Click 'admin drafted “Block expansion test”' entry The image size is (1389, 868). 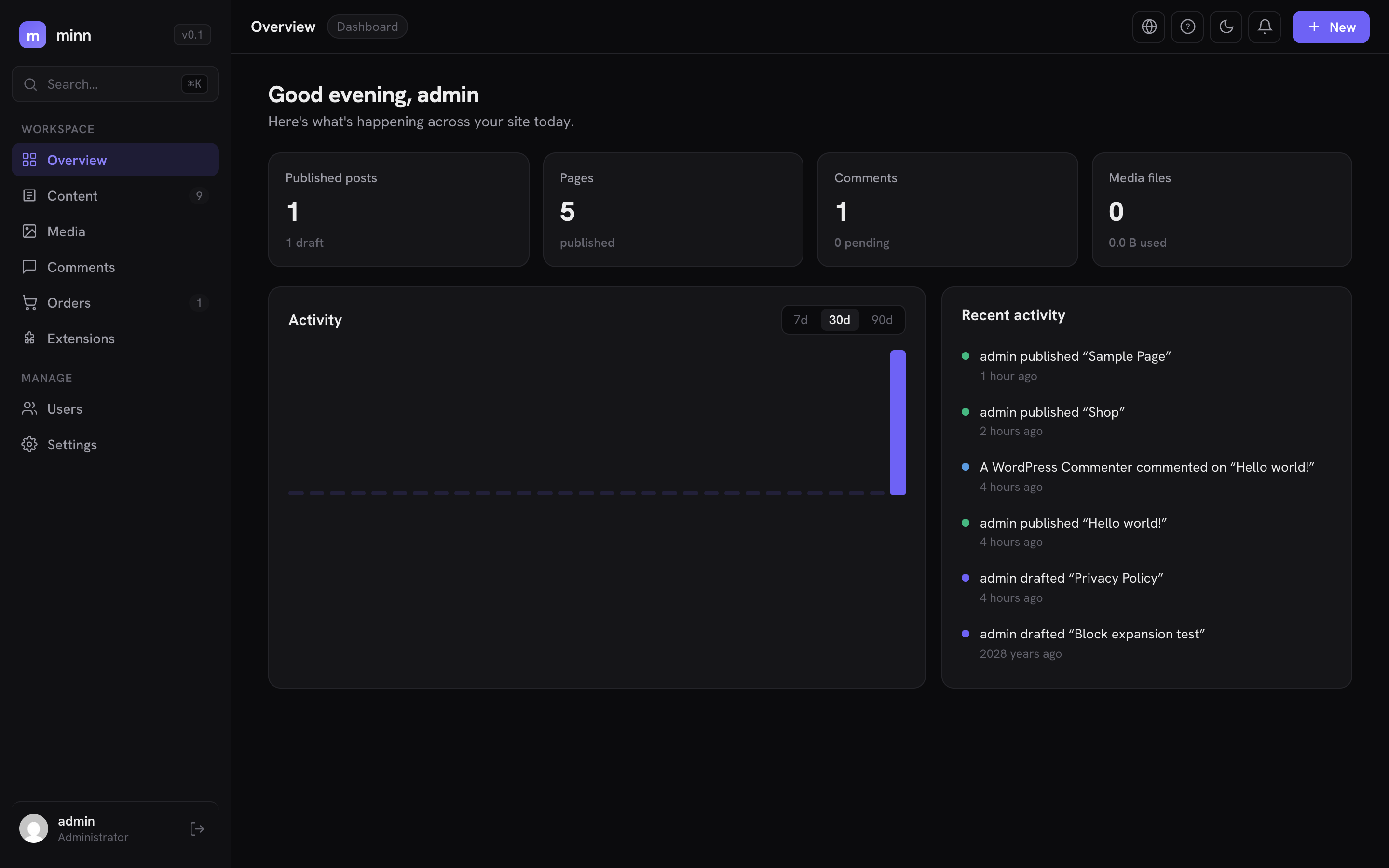pyautogui.click(x=1092, y=633)
